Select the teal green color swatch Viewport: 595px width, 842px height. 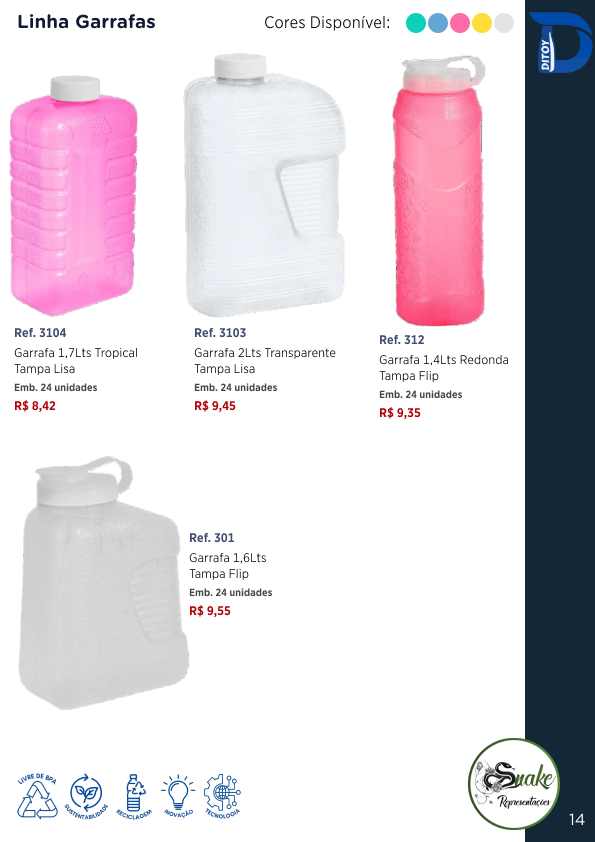416,23
